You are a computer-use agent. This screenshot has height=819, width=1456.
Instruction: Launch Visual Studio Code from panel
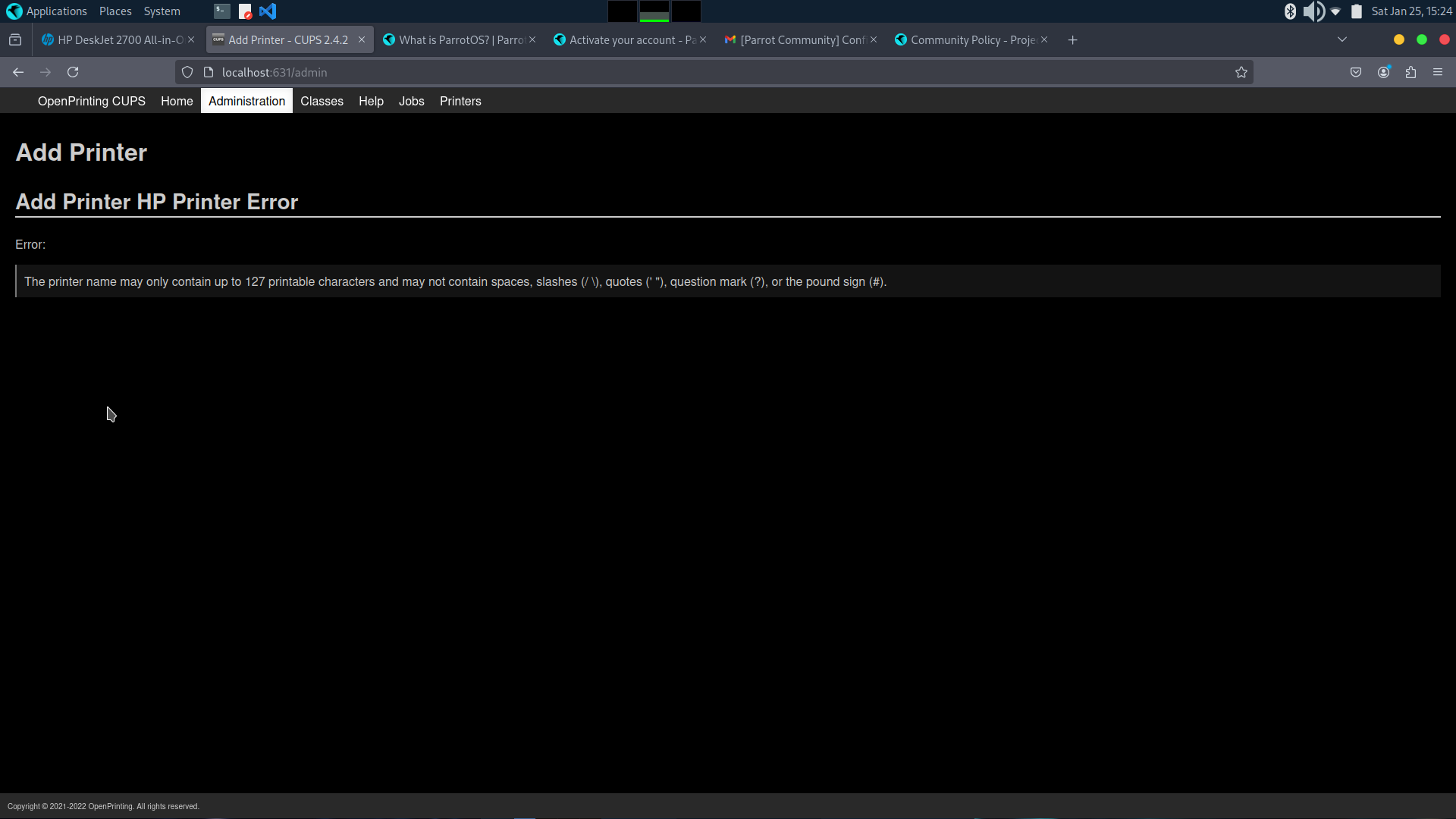(268, 11)
